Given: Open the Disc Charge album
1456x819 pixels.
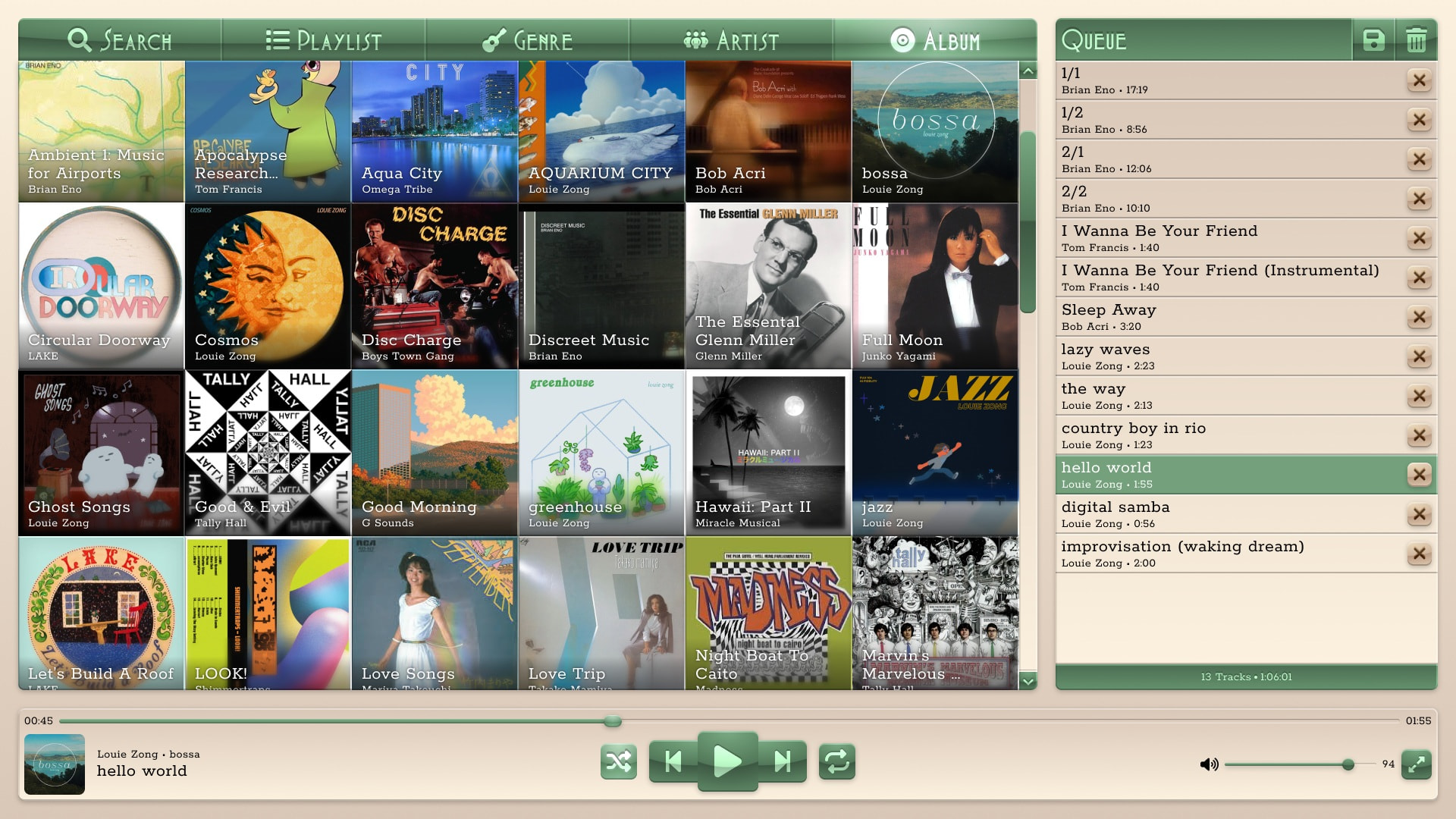Looking at the screenshot, I should coord(435,286).
